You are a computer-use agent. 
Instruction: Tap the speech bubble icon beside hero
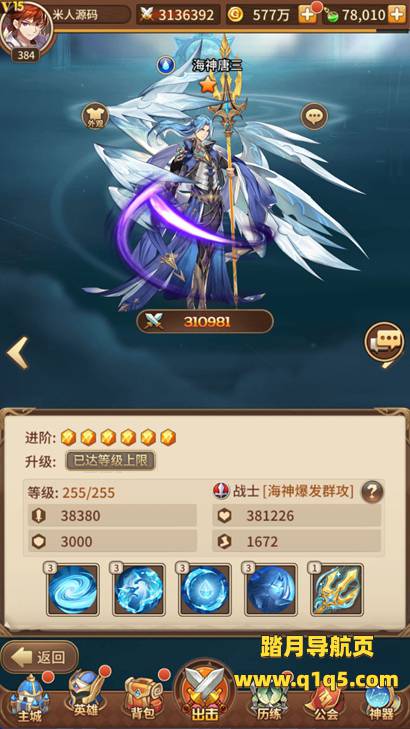coord(314,116)
